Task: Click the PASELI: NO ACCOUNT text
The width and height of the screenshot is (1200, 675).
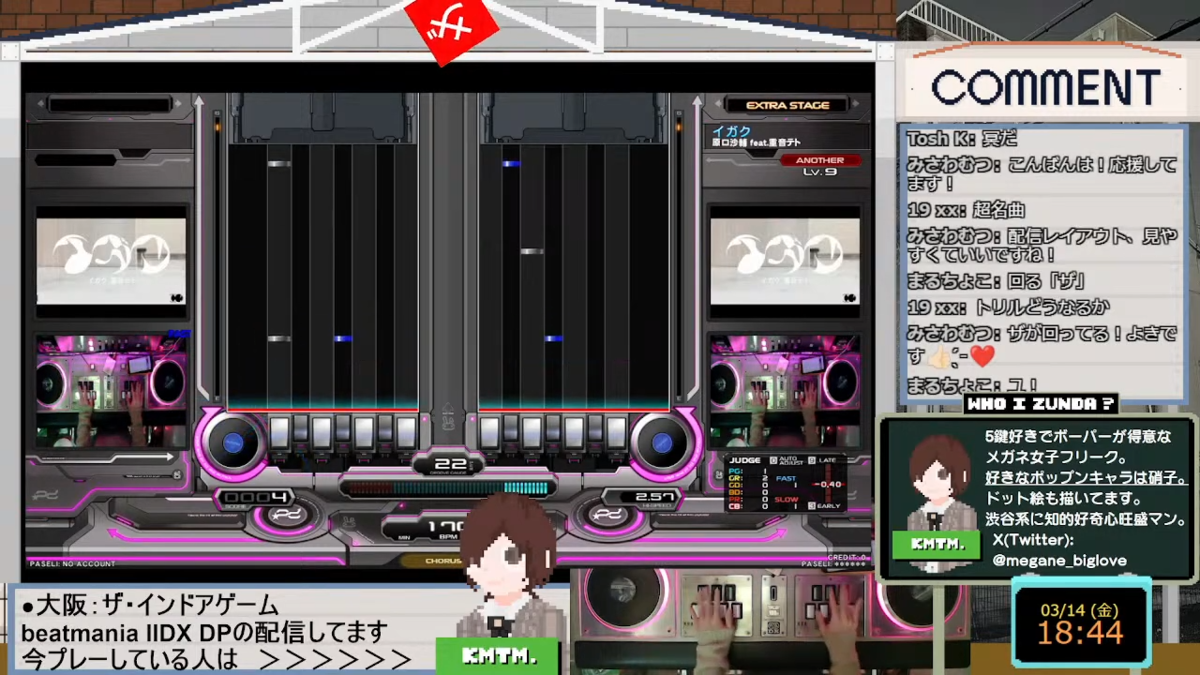Action: point(72,564)
